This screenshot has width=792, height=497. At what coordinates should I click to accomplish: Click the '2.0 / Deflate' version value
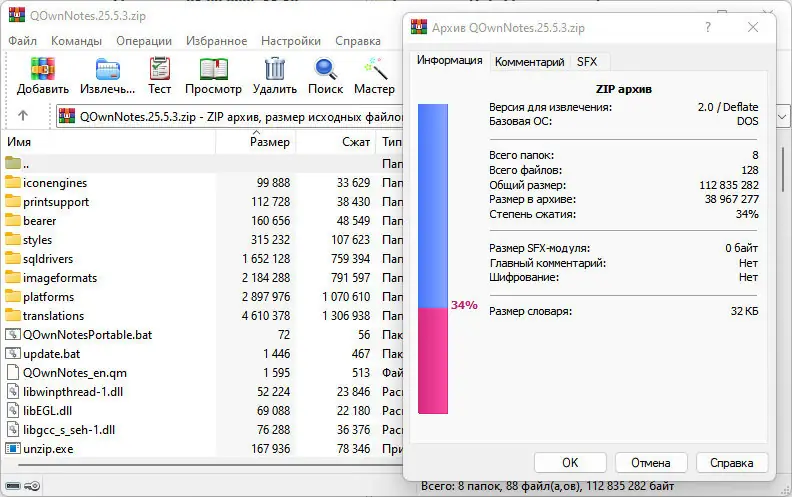728,107
